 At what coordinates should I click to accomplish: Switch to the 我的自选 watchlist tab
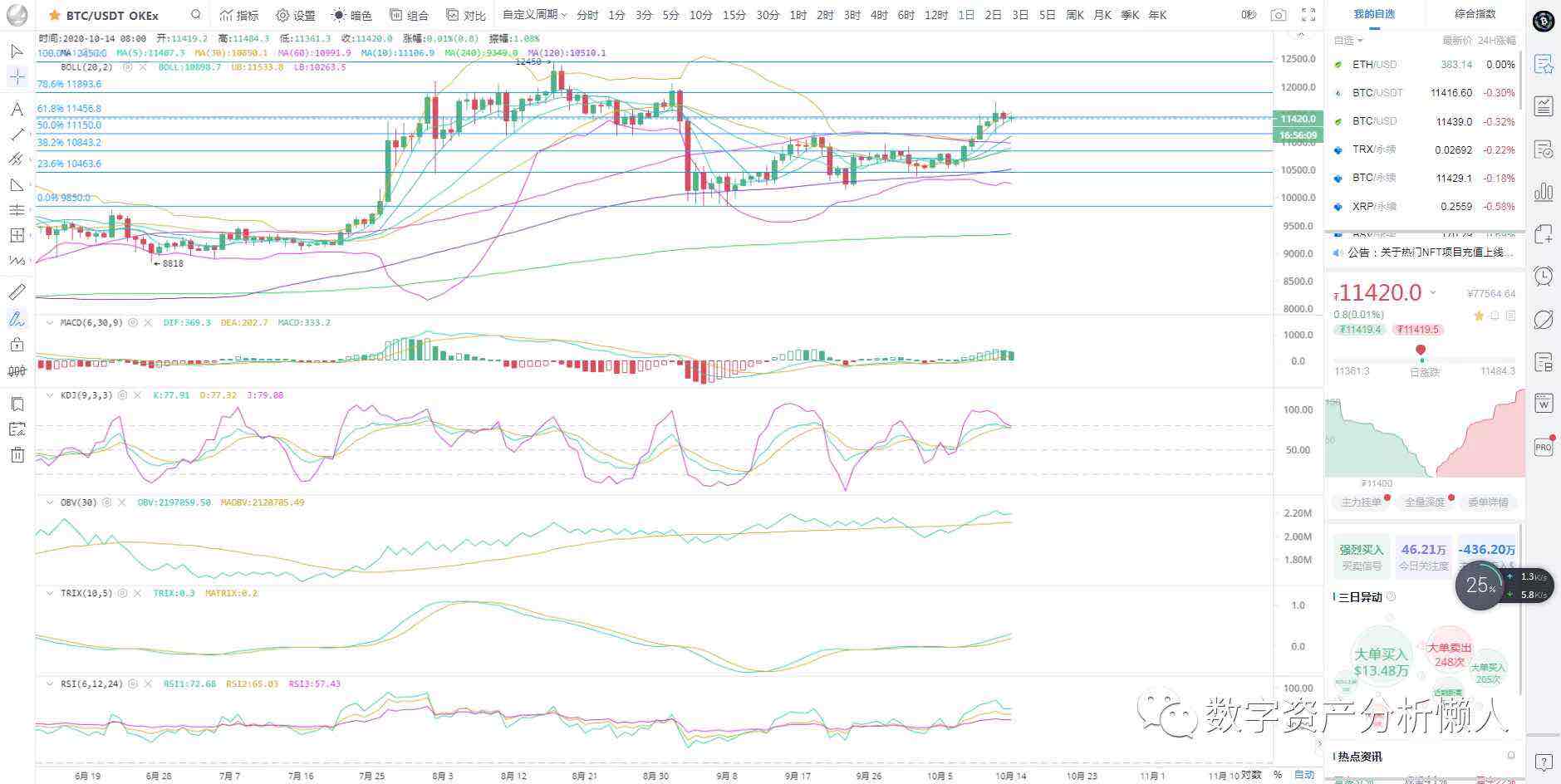click(x=1374, y=14)
